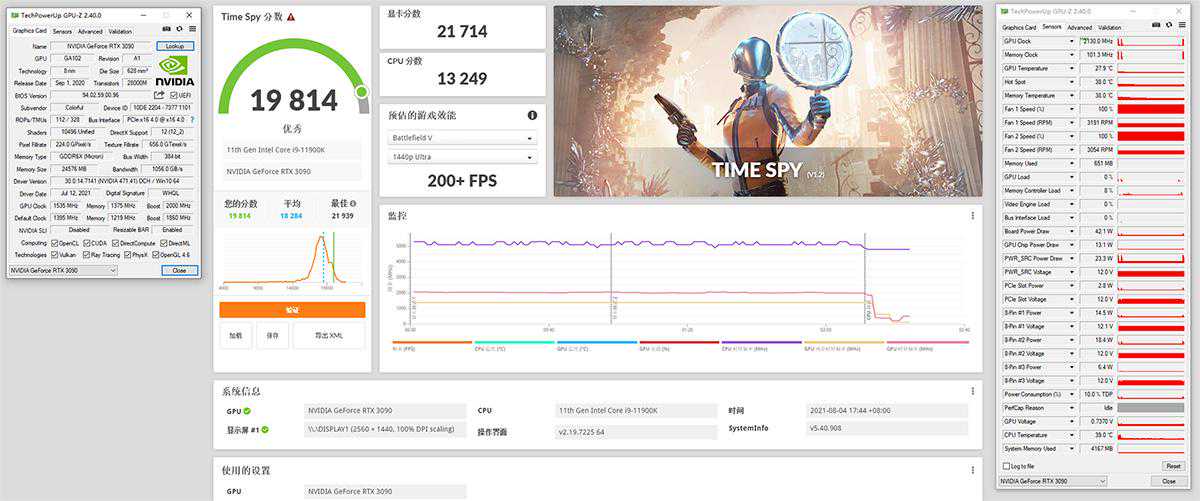
Task: Click the Reset button in sensors window
Action: coord(1172,466)
